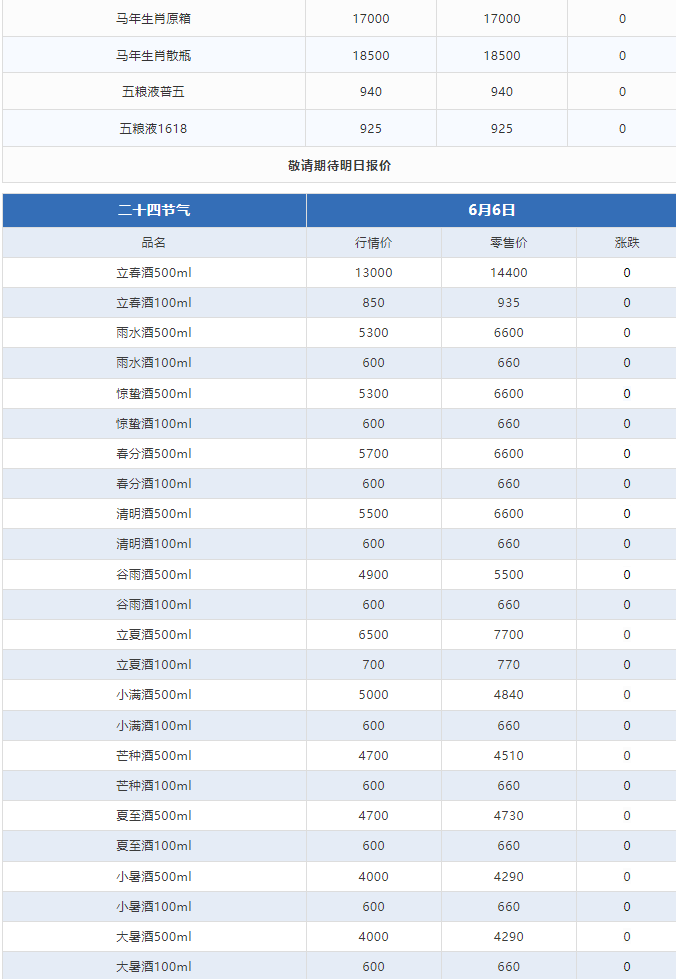Select the 6月6日 date header
The height and width of the screenshot is (979, 676).
(x=492, y=210)
